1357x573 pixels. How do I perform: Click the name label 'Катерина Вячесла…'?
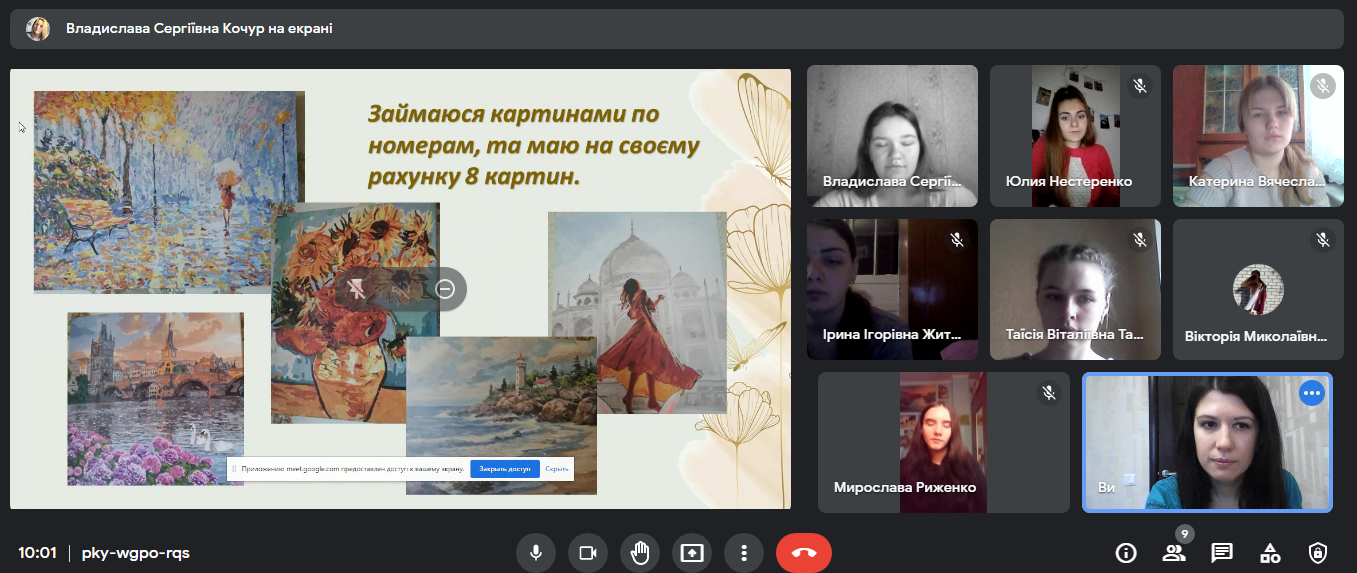coord(1257,182)
